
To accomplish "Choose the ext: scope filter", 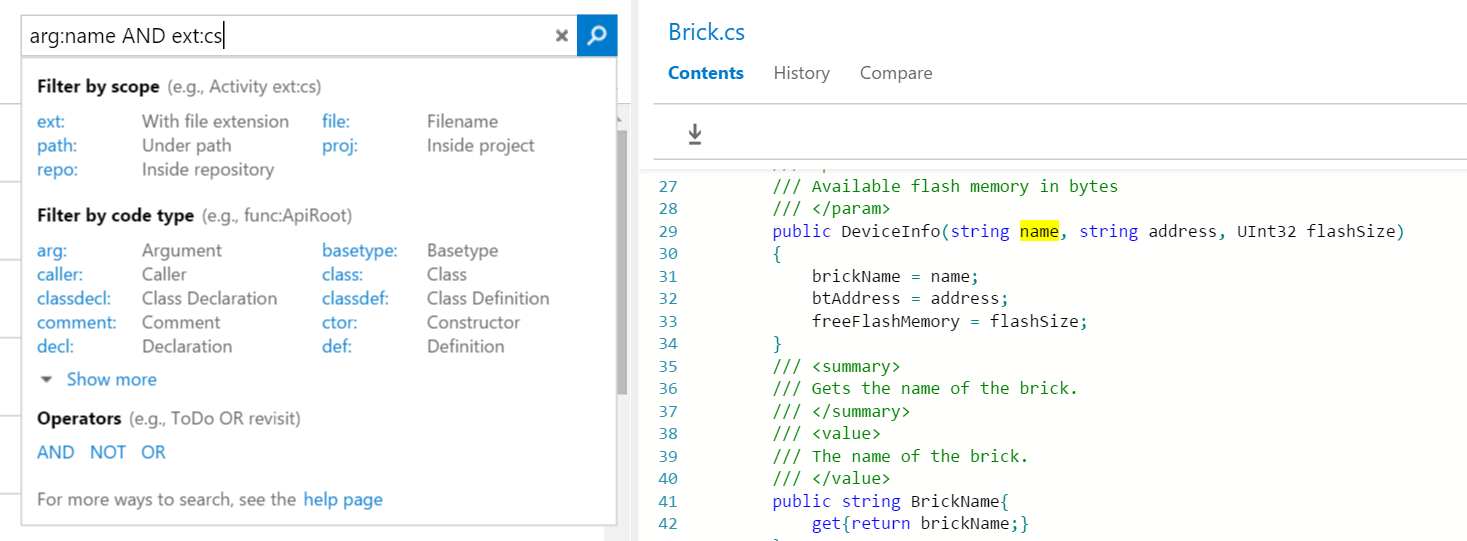I will (50, 121).
